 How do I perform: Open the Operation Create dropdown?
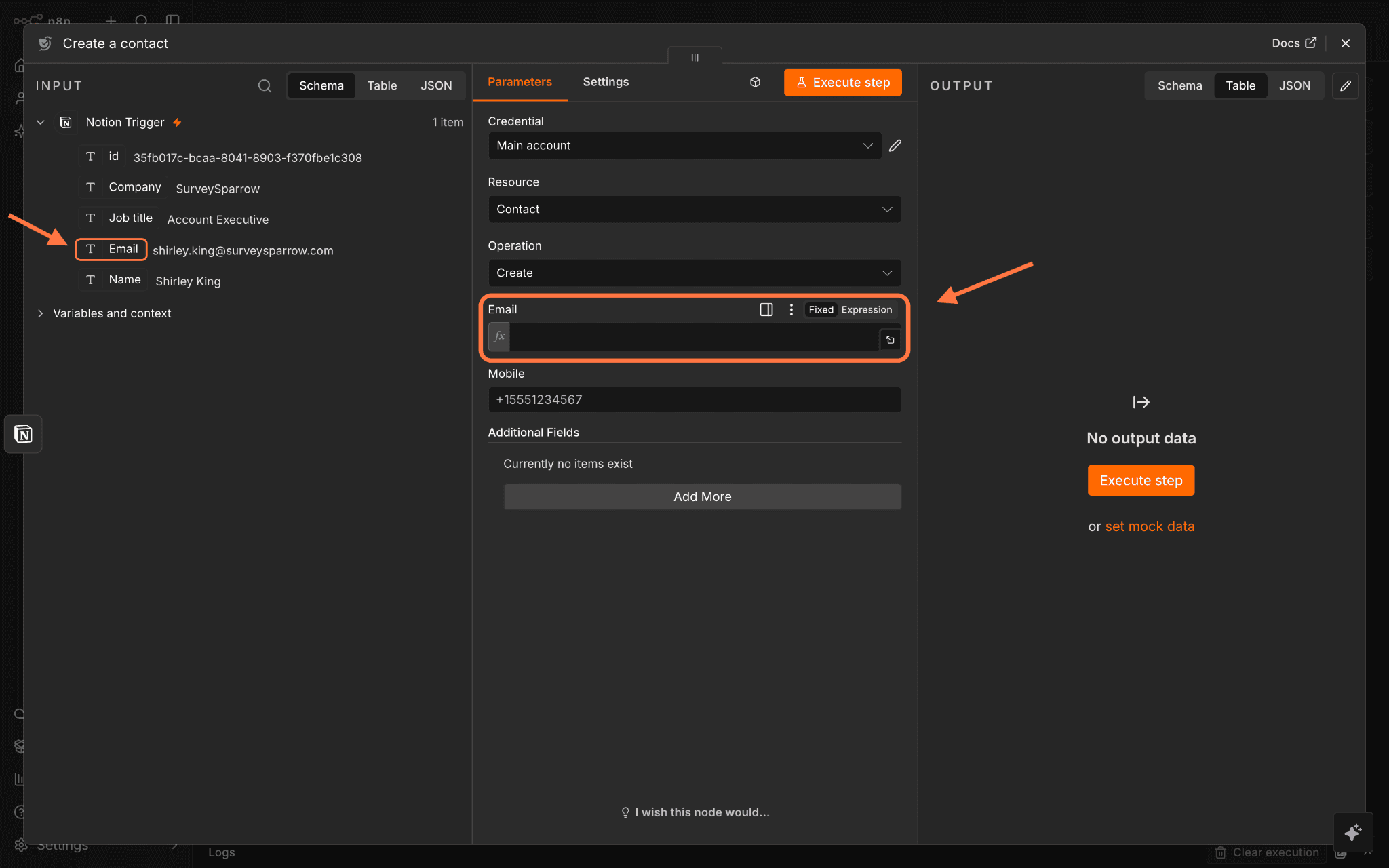(694, 273)
